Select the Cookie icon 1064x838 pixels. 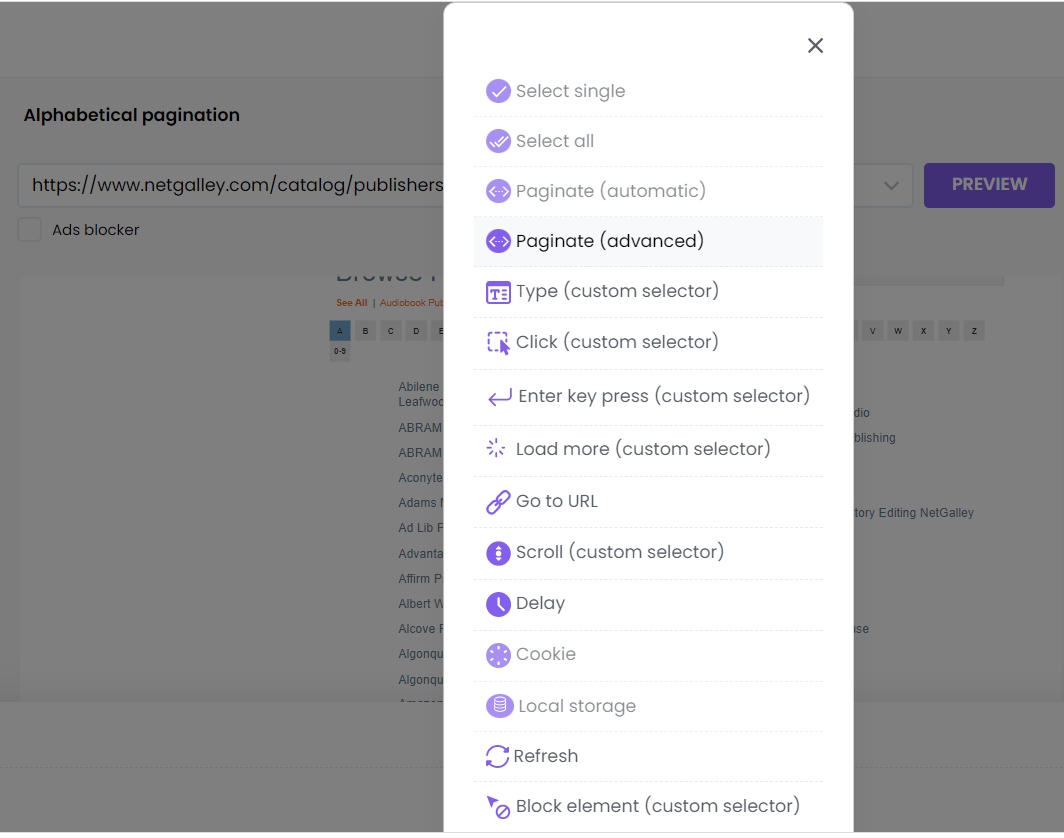click(498, 654)
